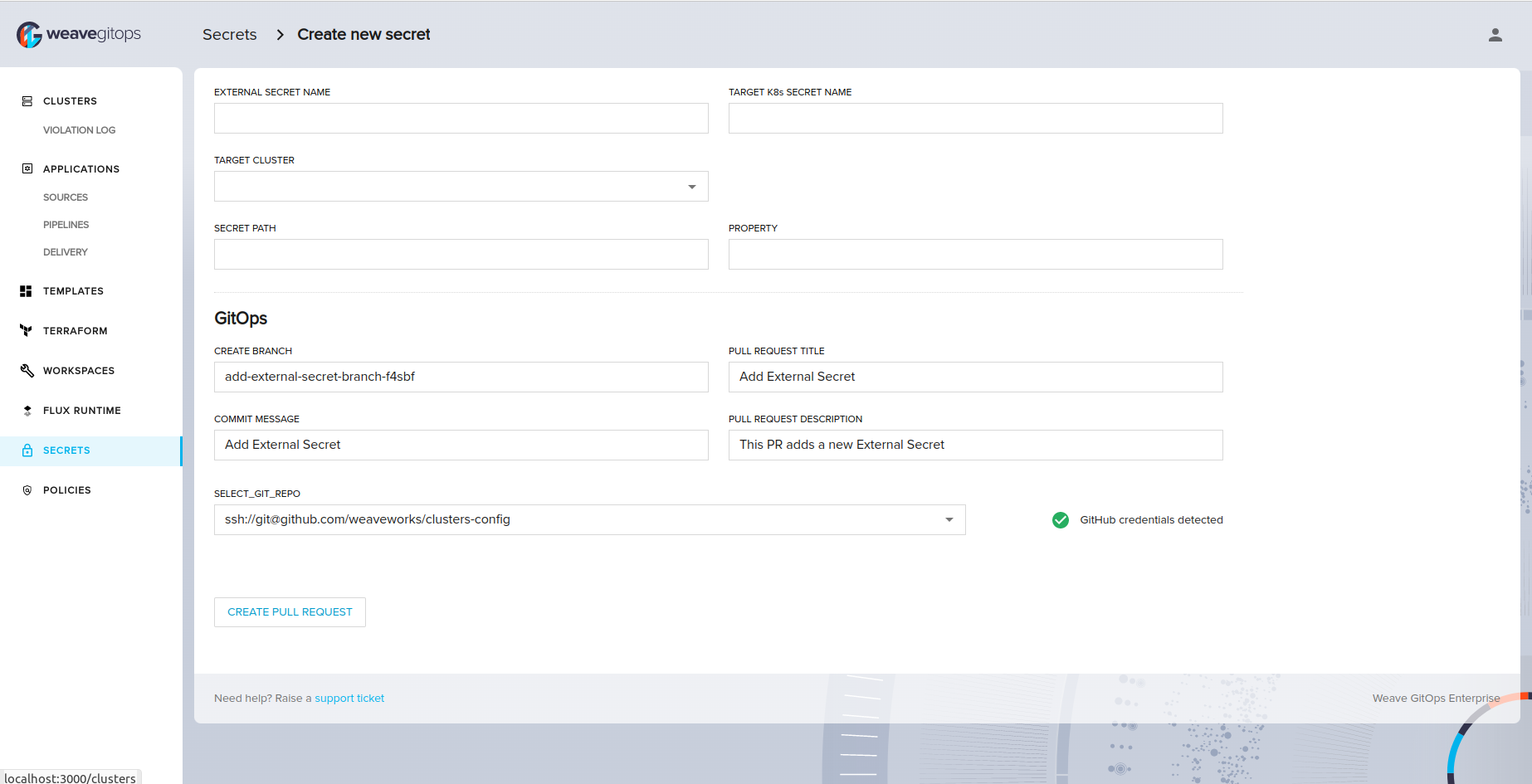
Task: Expand the Select Git Repo dropdown arrow
Action: point(949,520)
